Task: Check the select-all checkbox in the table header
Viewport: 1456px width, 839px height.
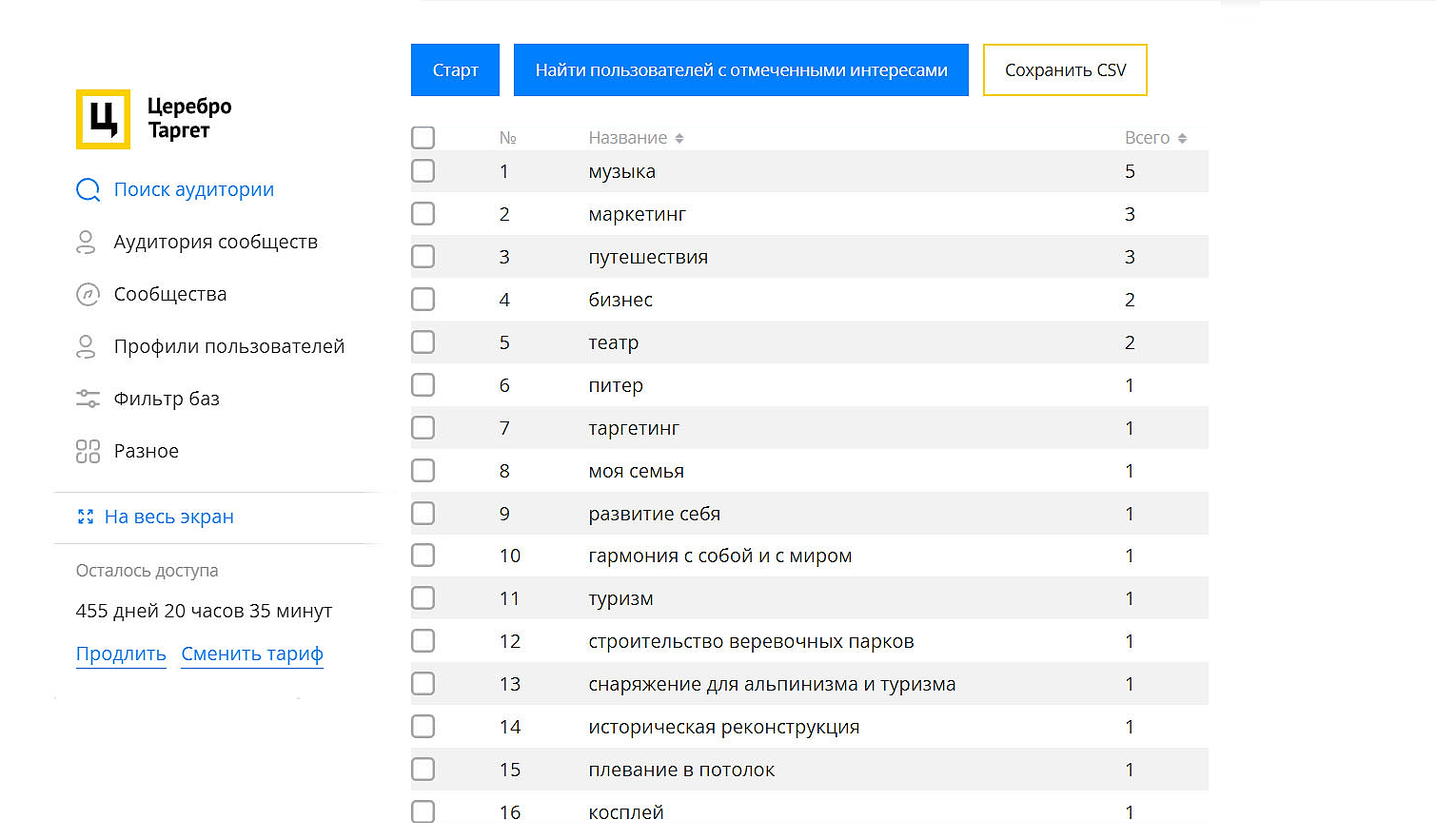Action: coord(423,137)
